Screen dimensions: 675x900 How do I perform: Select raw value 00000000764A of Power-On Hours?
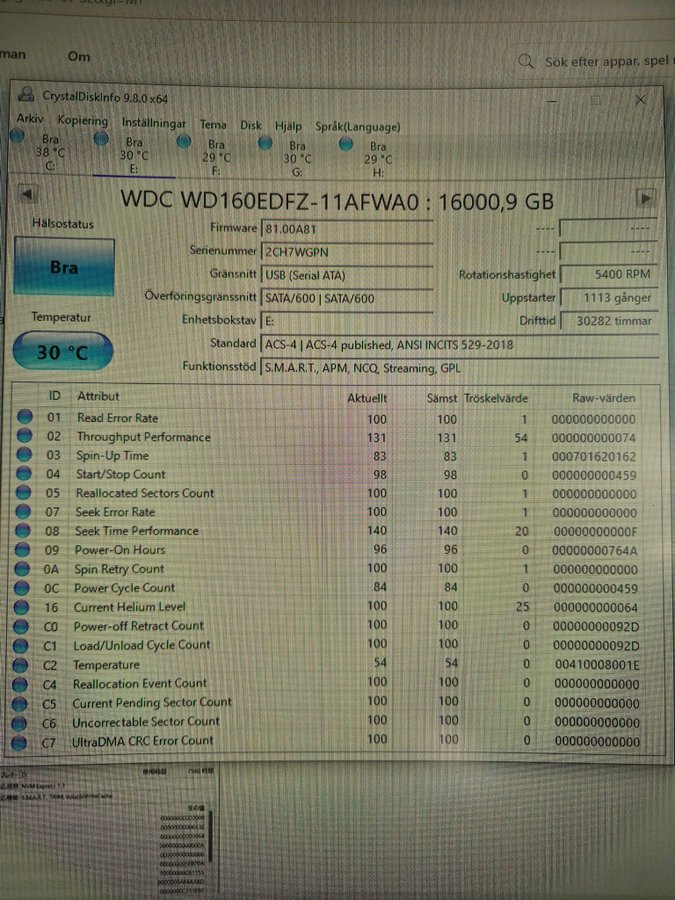coord(595,551)
